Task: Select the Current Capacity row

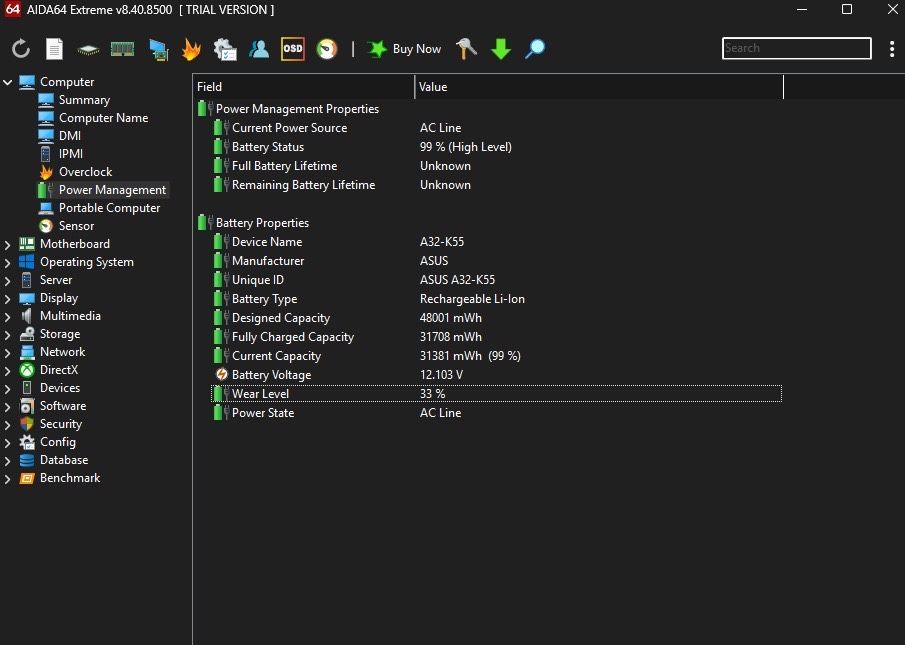Action: coord(496,356)
